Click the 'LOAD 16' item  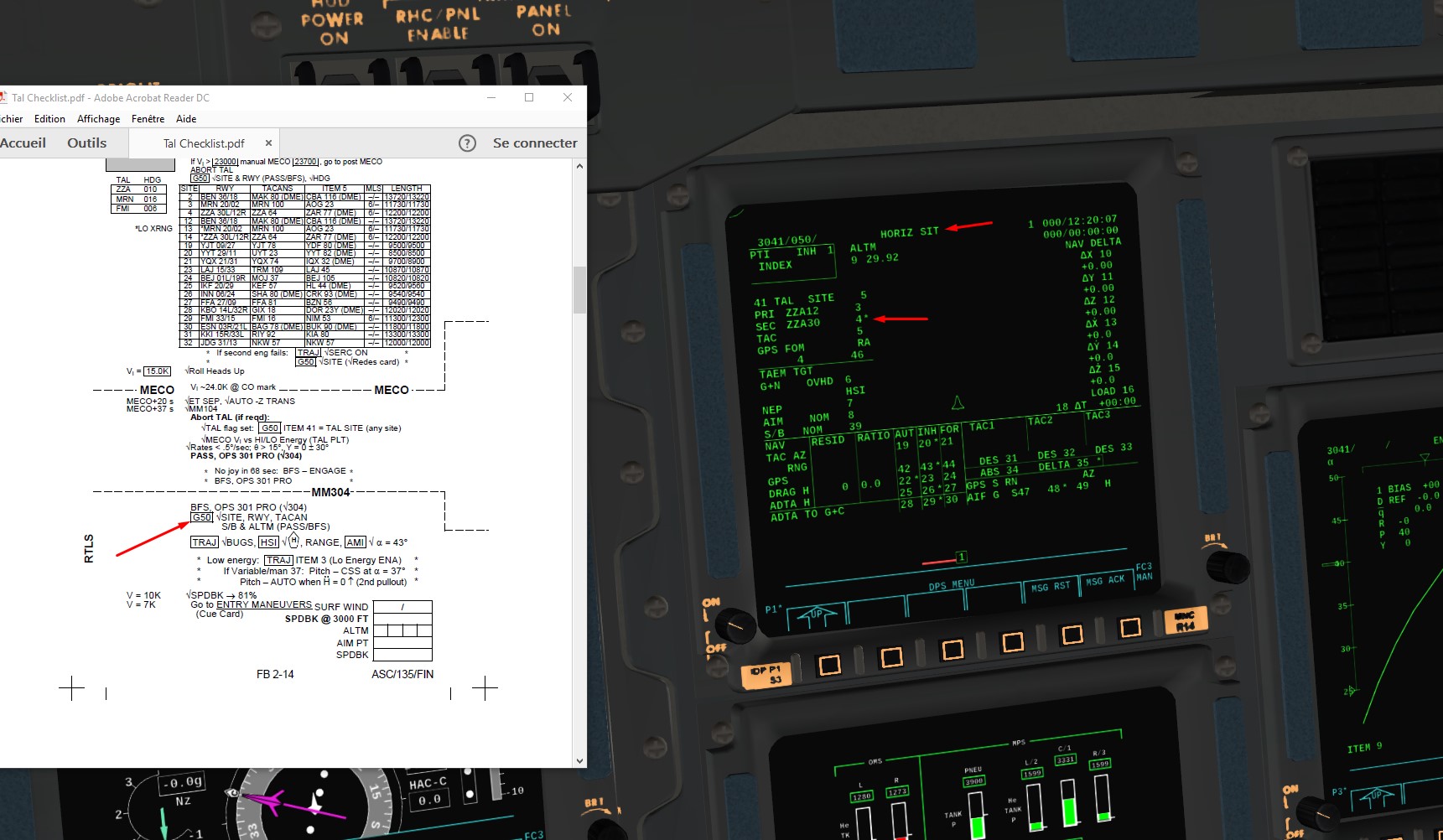pos(1112,391)
